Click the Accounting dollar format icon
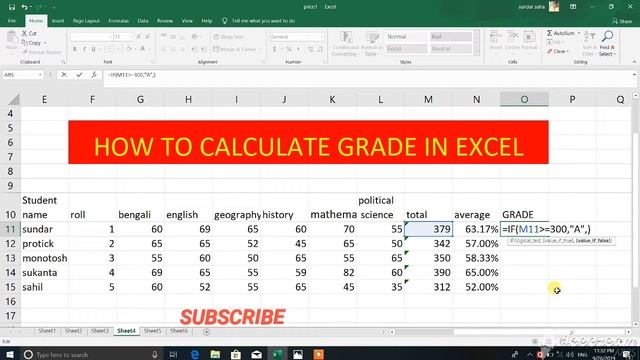 [275, 49]
